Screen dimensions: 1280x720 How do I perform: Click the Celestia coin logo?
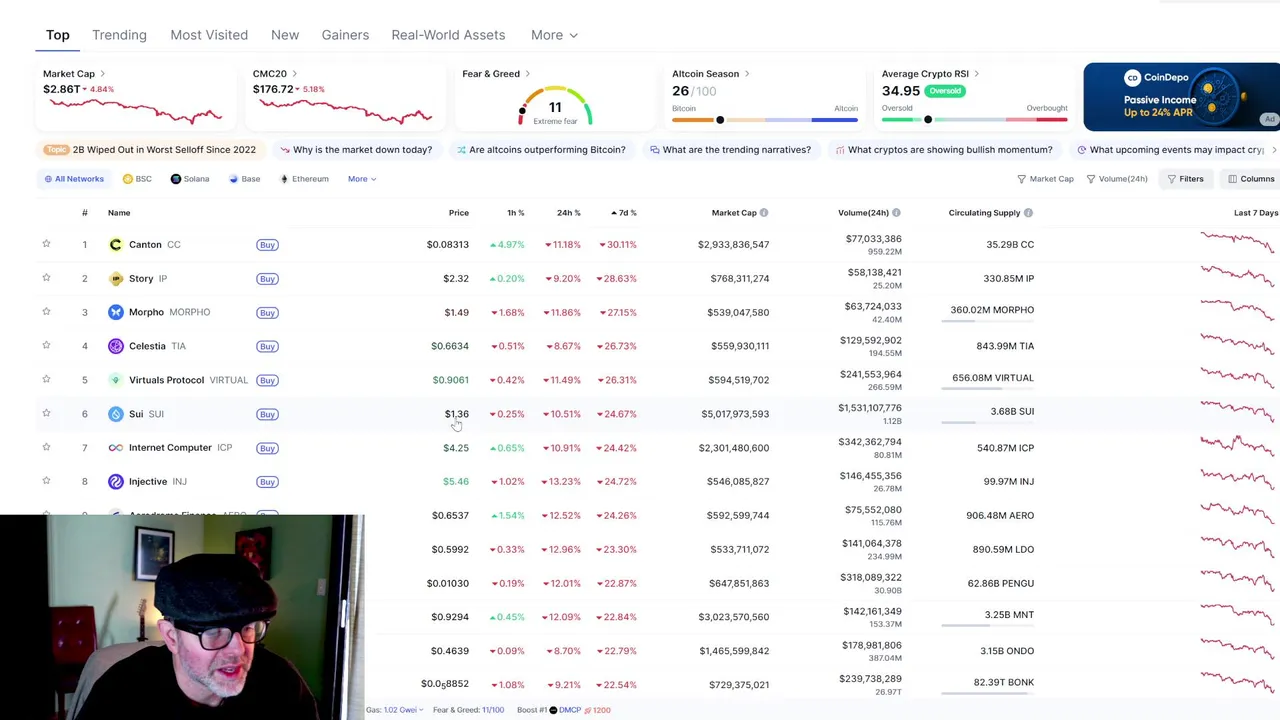click(116, 346)
